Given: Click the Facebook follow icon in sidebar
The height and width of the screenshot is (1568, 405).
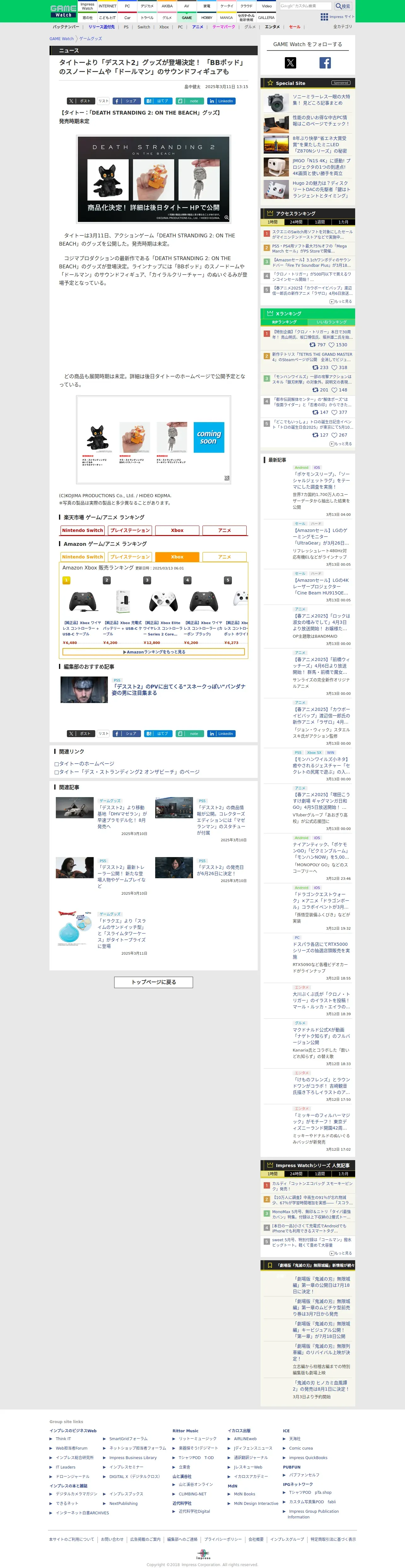Looking at the screenshot, I should pyautogui.click(x=325, y=63).
